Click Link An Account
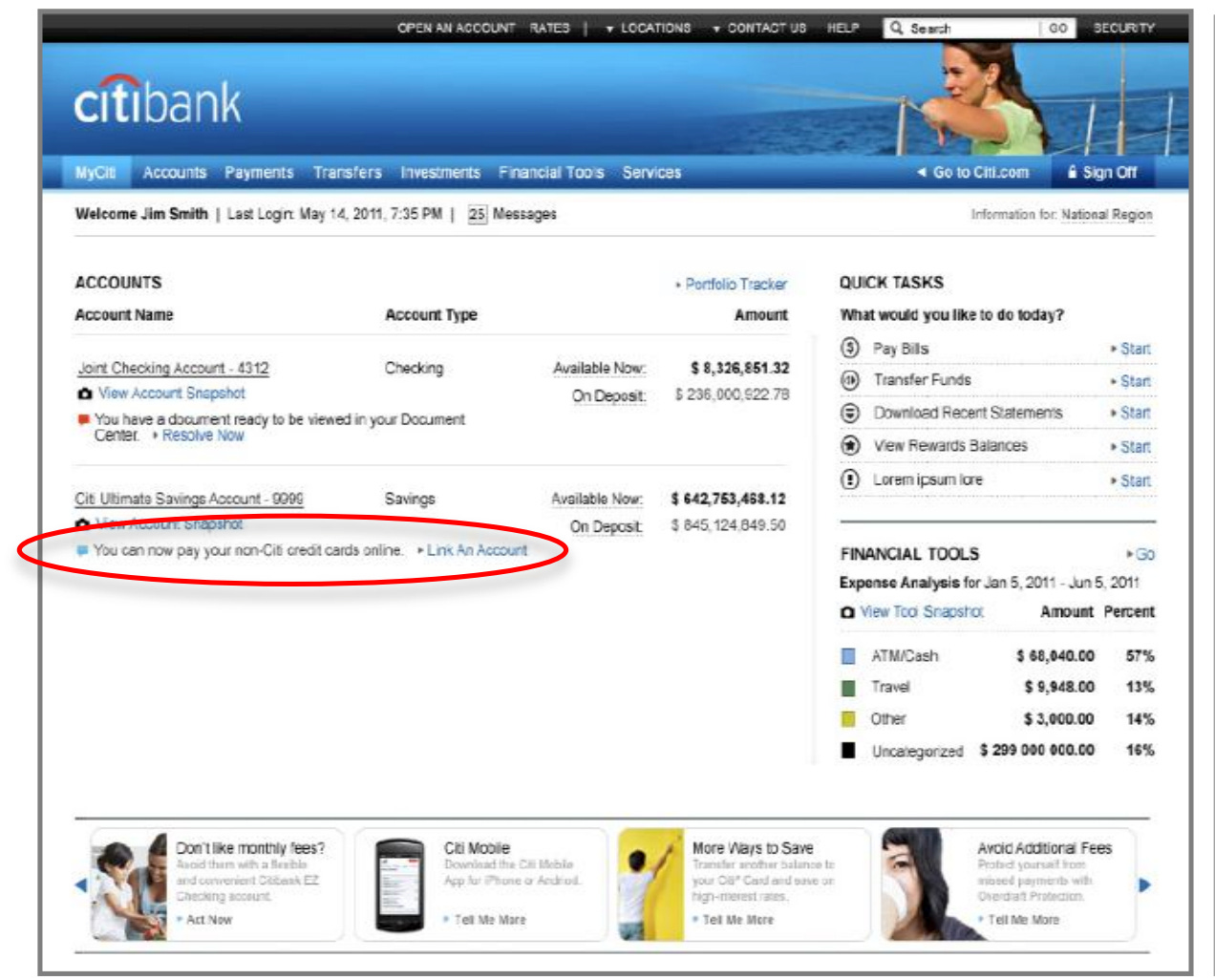The image size is (1215, 980). [x=473, y=550]
